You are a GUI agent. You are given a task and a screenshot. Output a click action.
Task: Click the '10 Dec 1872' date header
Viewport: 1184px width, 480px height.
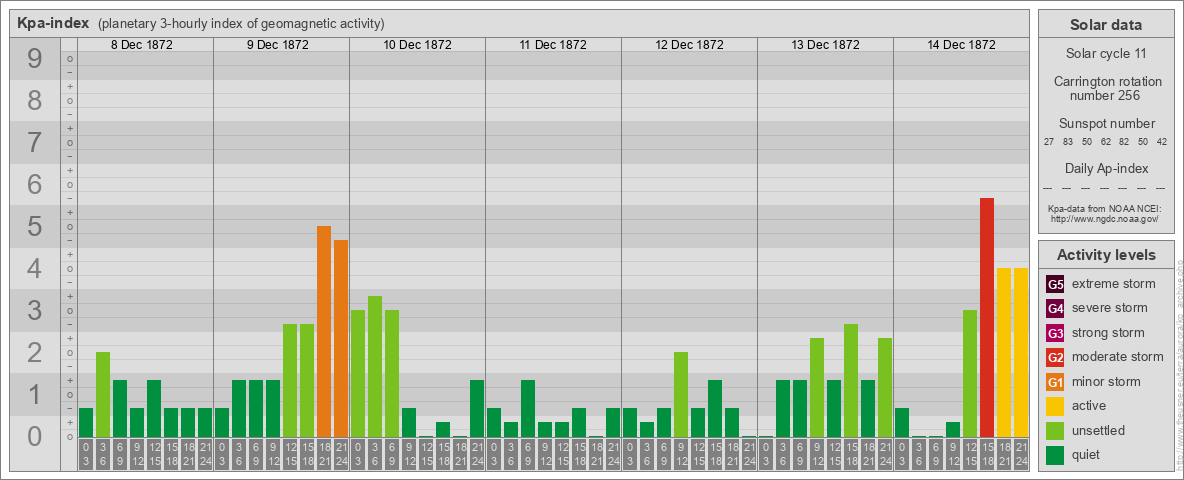coord(418,45)
